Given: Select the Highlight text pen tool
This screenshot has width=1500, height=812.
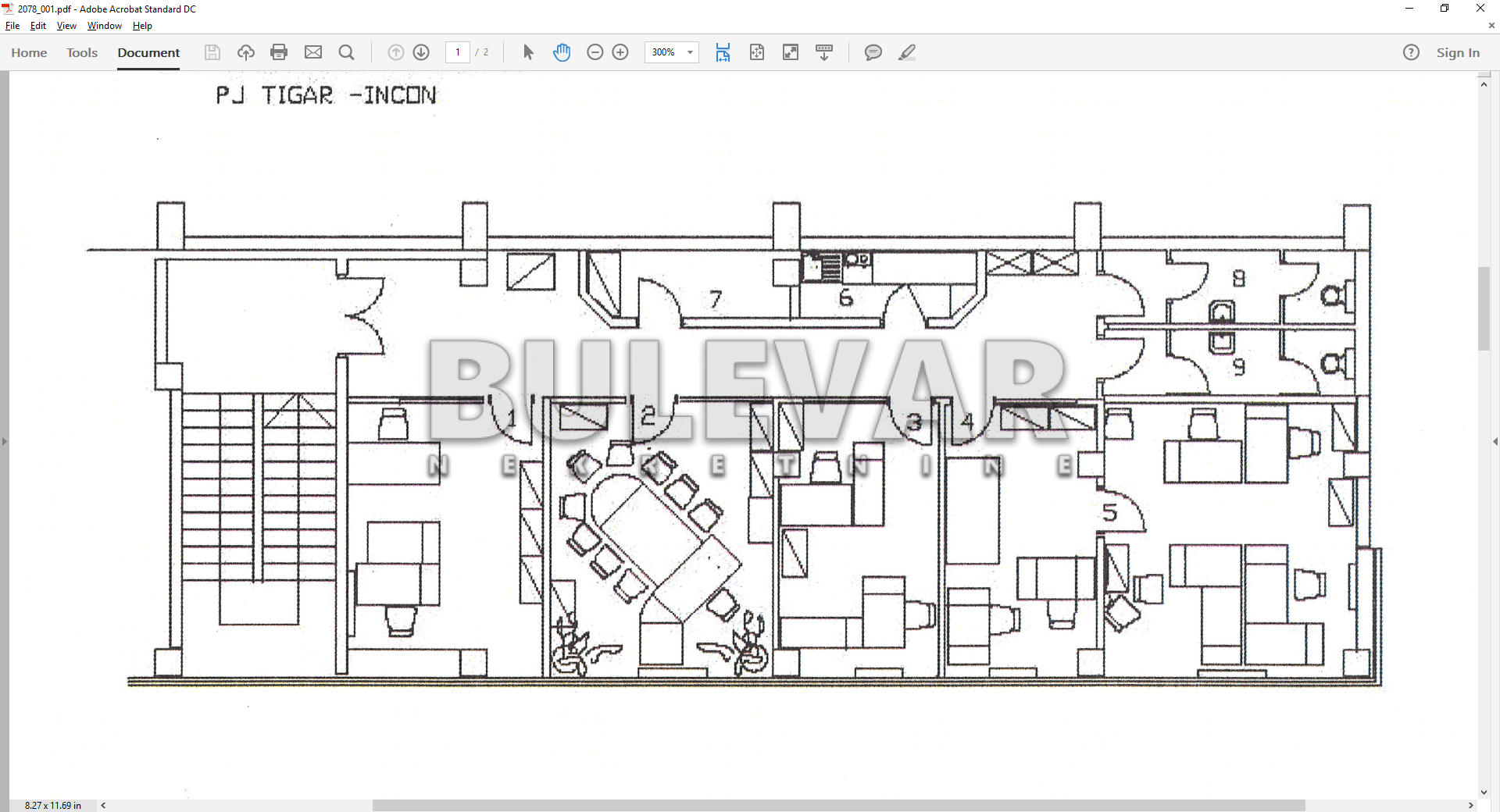Looking at the screenshot, I should [x=906, y=52].
